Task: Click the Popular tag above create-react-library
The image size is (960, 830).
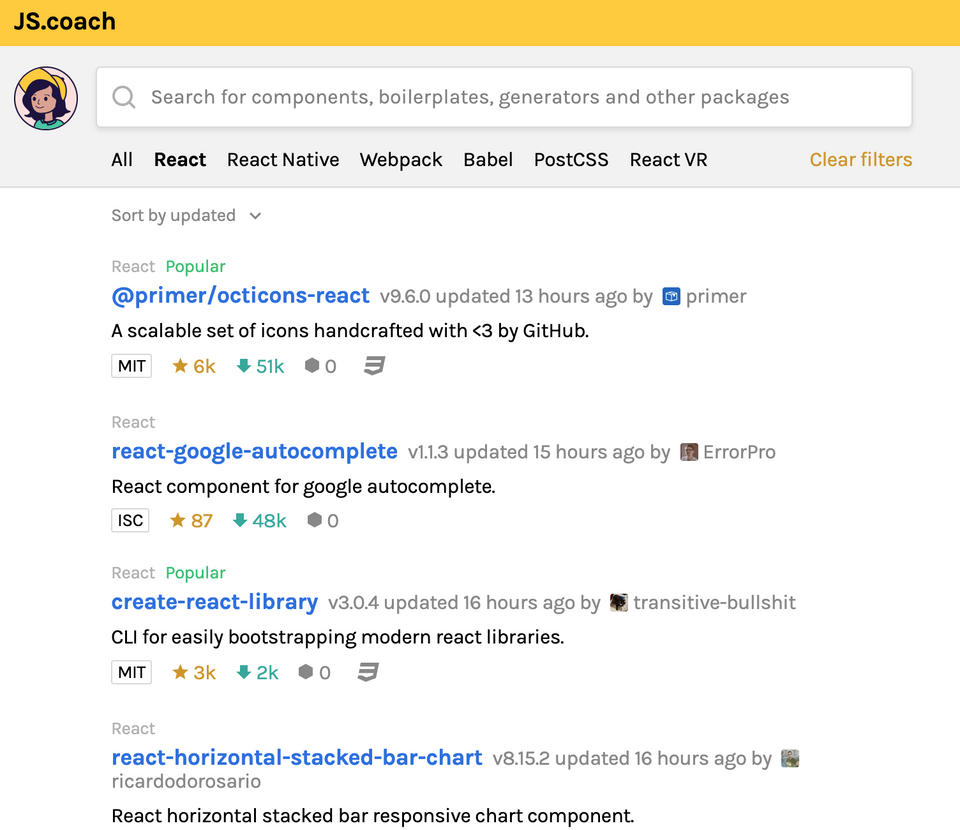Action: tap(195, 573)
